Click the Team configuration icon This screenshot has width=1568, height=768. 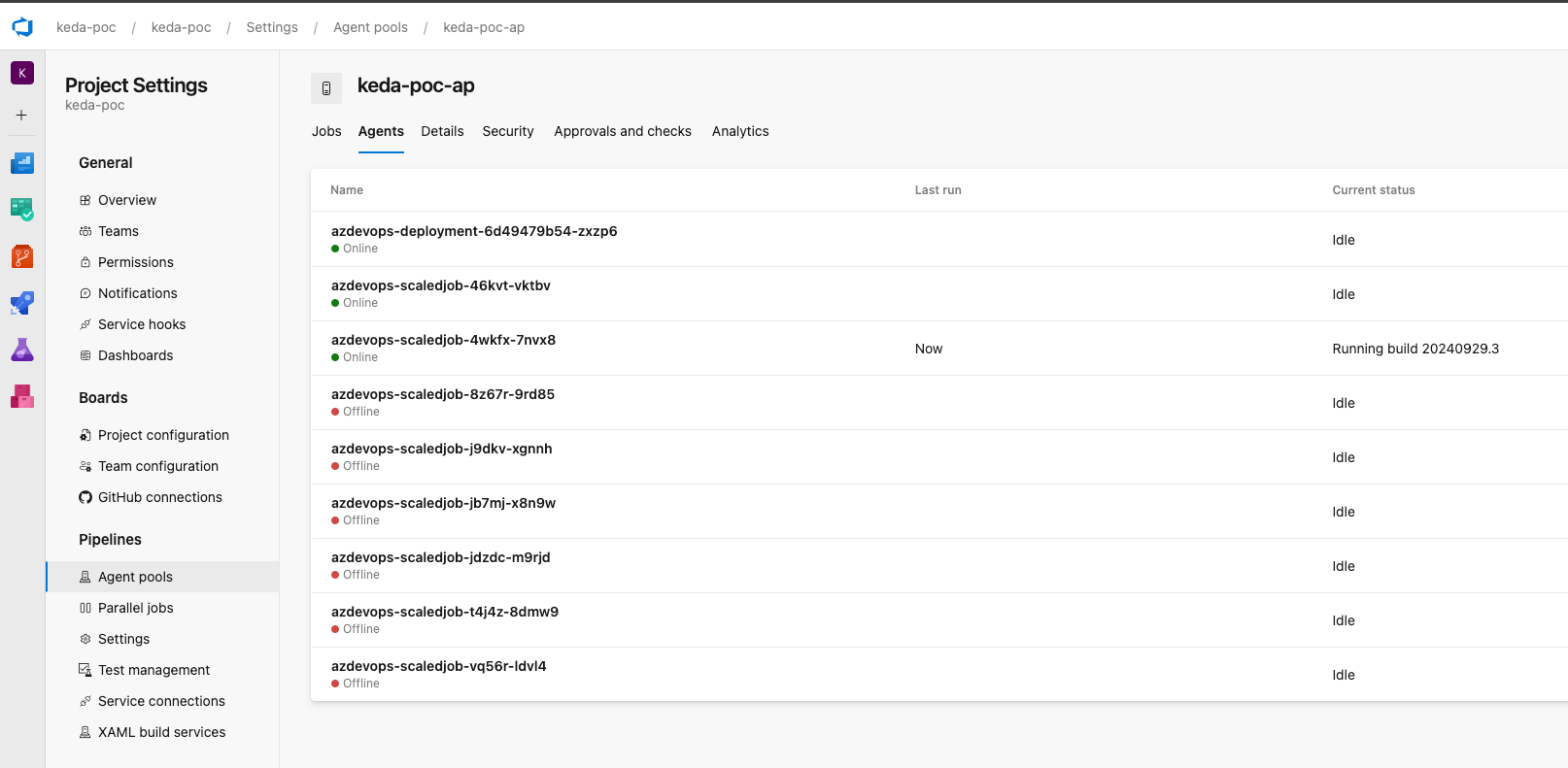(x=85, y=466)
